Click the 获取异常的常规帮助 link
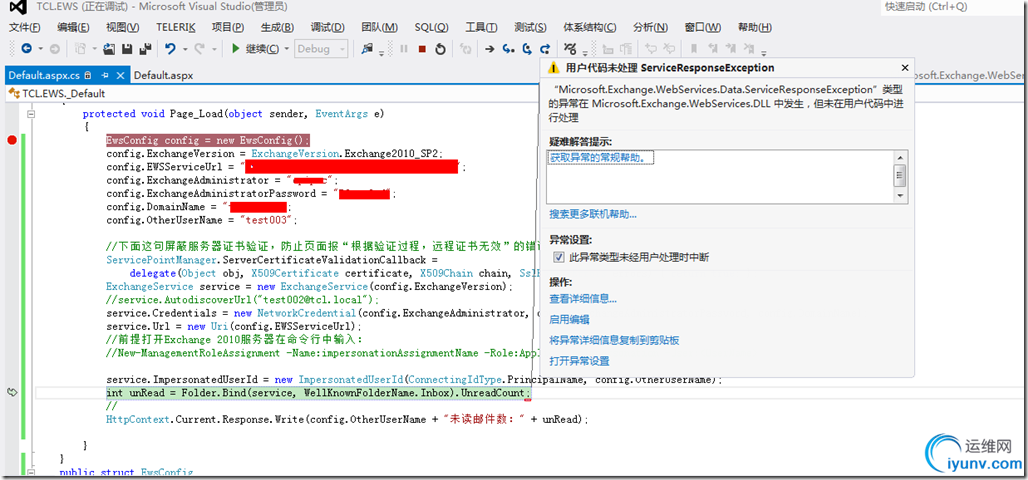1028x480 pixels. (x=602, y=157)
